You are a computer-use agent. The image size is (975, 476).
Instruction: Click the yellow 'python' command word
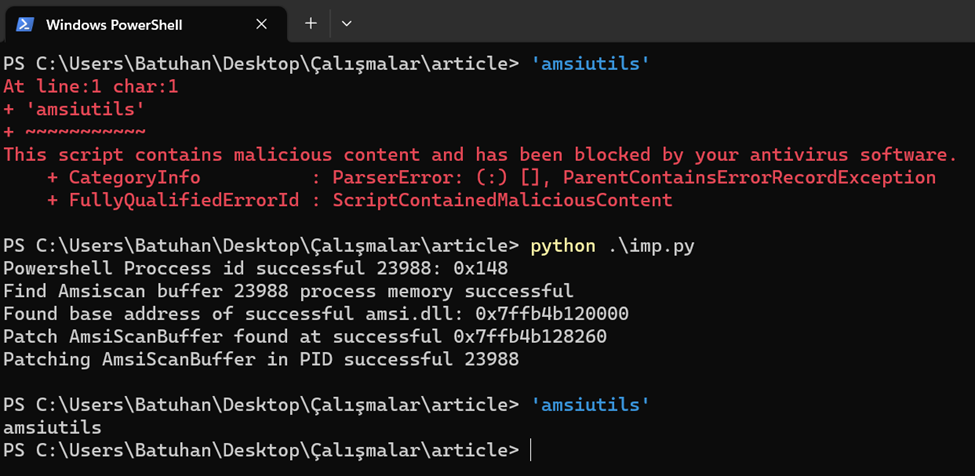pyautogui.click(x=563, y=246)
